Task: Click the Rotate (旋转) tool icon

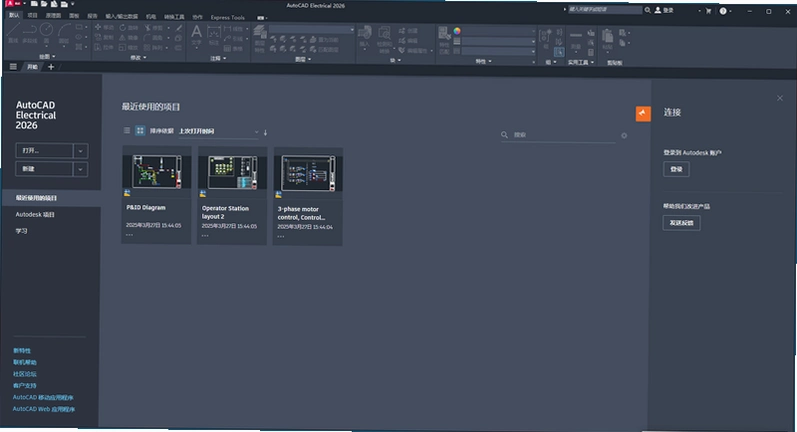Action: (122, 27)
